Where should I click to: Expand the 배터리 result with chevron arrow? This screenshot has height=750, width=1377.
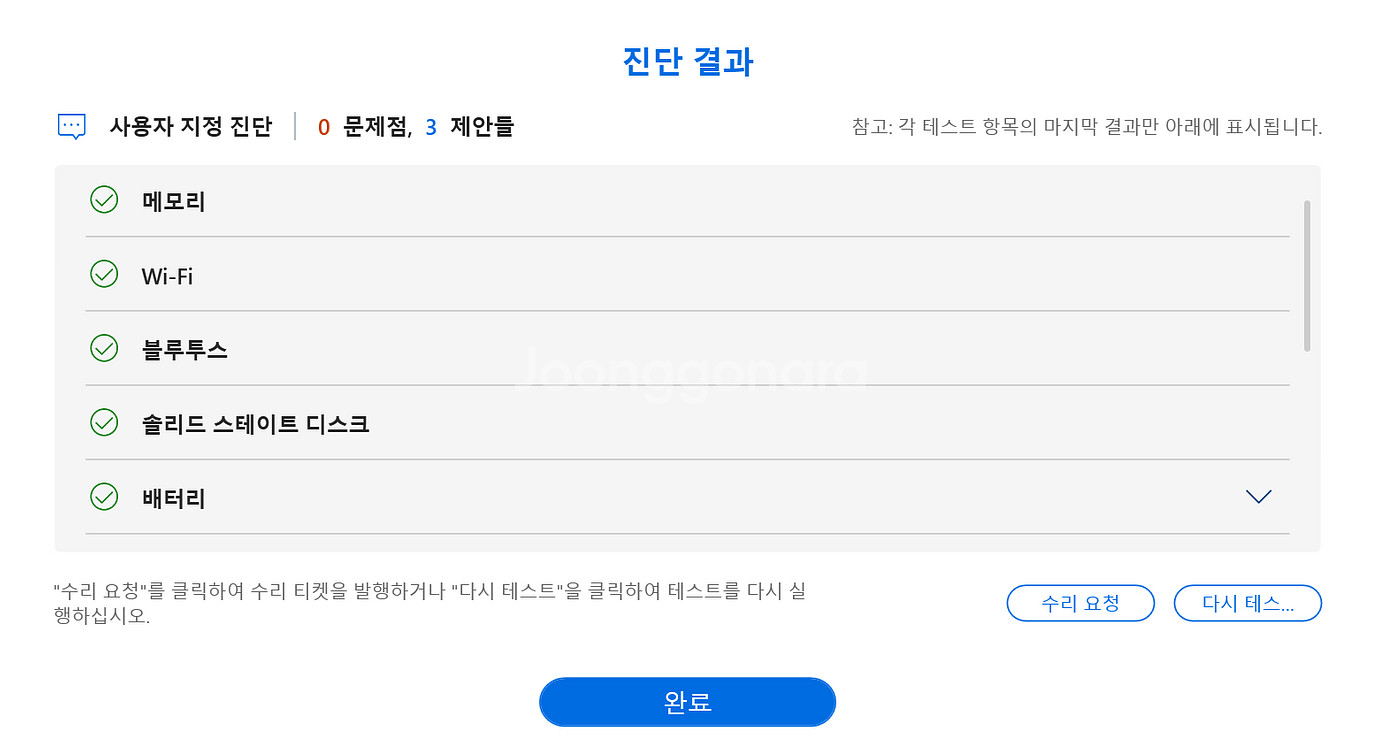[x=1258, y=496]
